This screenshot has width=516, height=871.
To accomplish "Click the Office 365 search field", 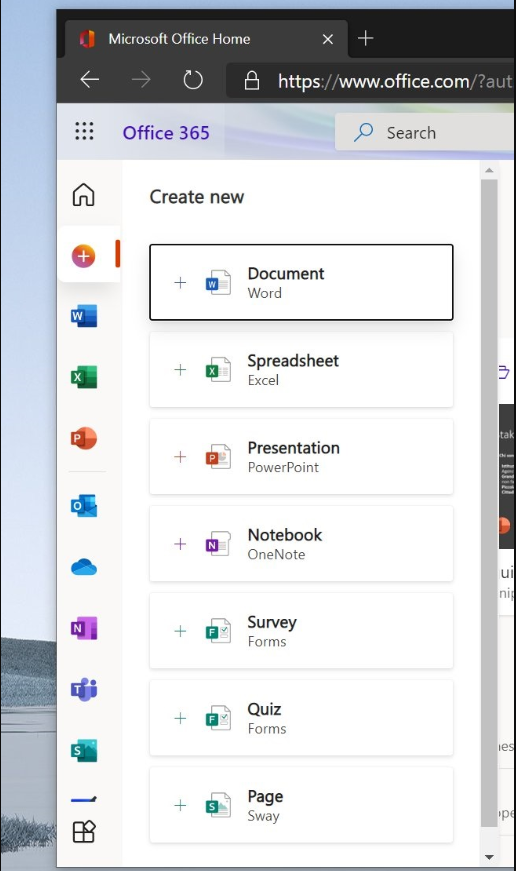I will coord(425,132).
